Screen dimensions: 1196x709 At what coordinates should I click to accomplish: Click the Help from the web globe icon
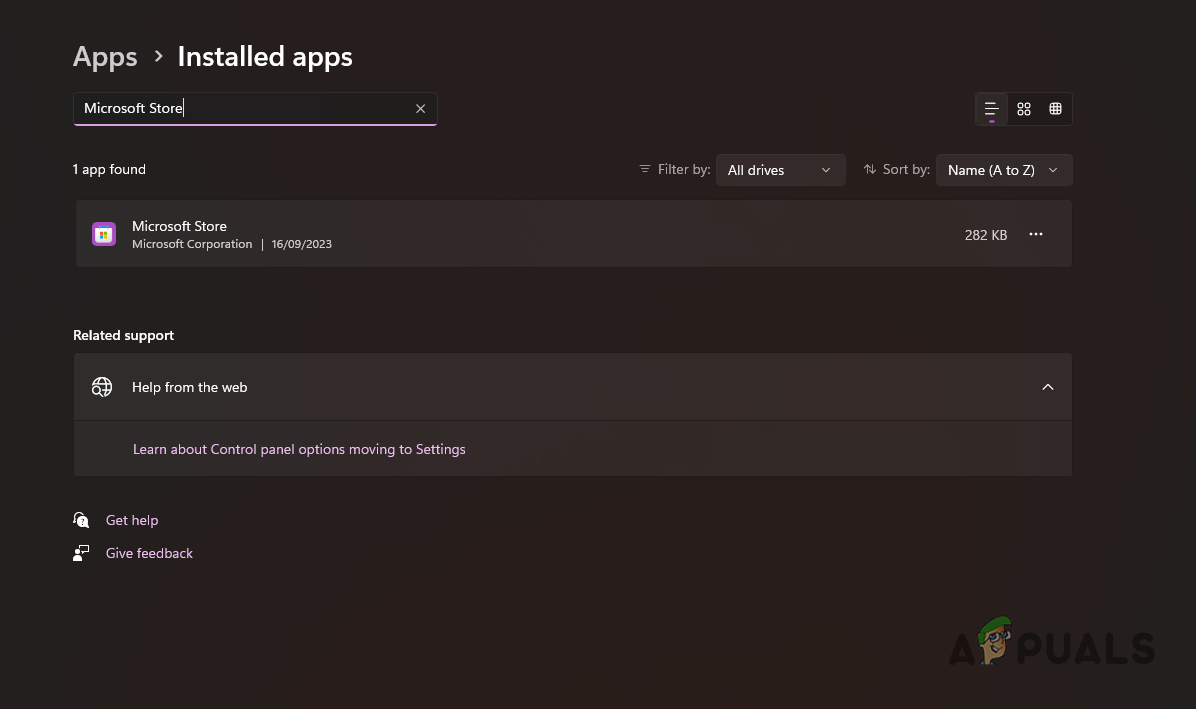(102, 386)
